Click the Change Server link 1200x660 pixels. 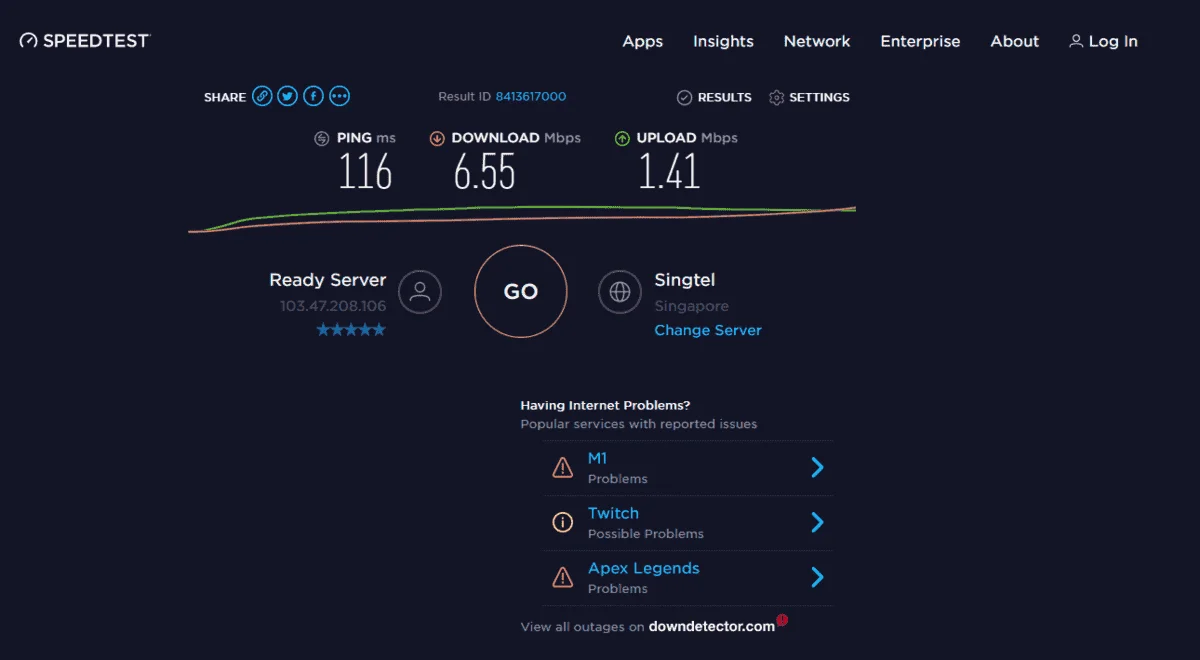(x=708, y=330)
